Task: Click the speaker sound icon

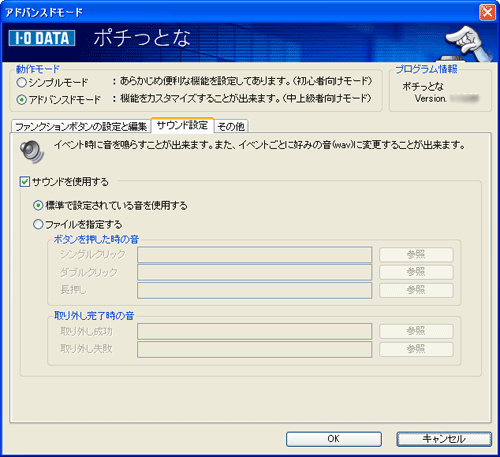Action: (x=32, y=152)
